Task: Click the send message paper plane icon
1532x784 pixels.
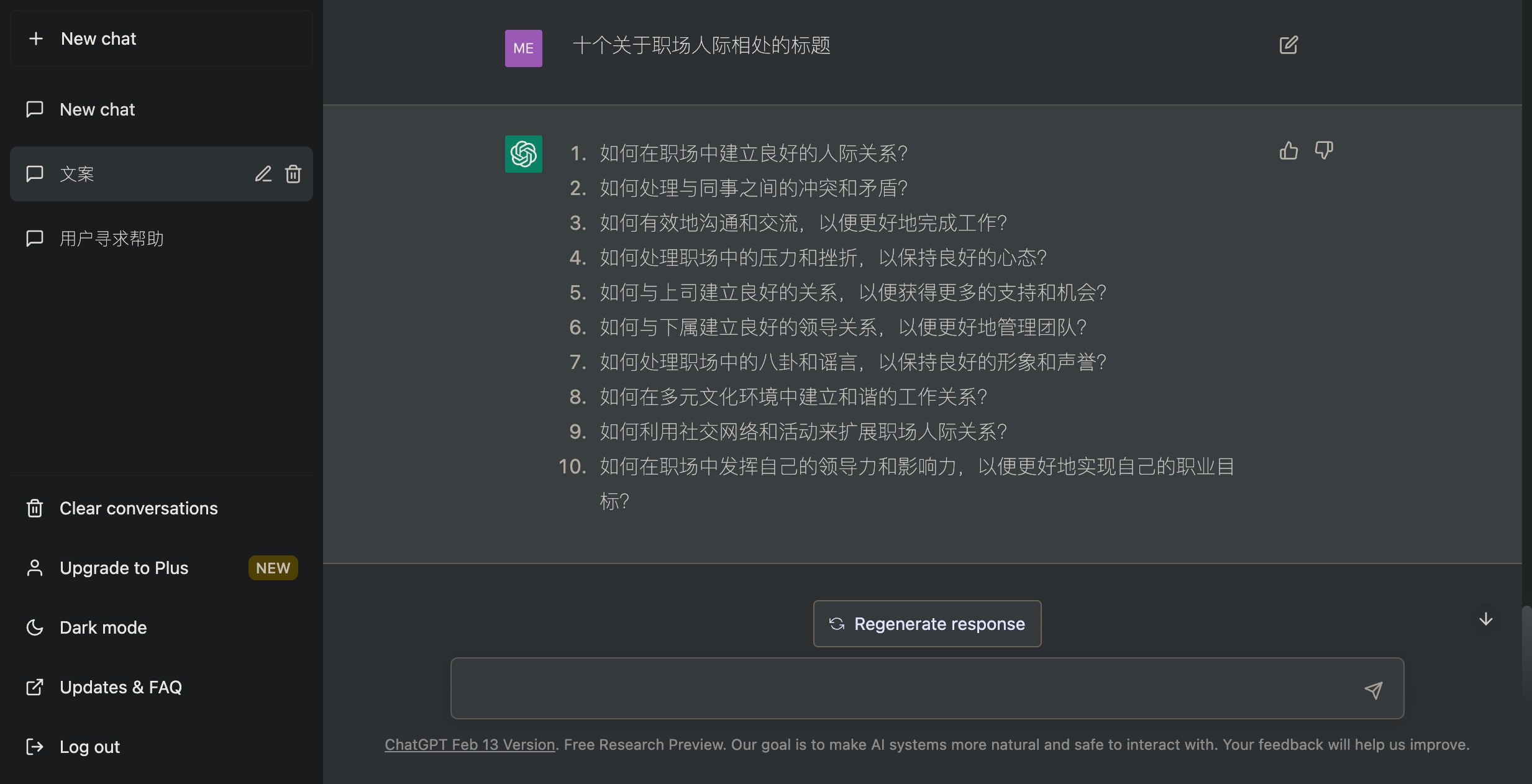Action: coord(1373,690)
